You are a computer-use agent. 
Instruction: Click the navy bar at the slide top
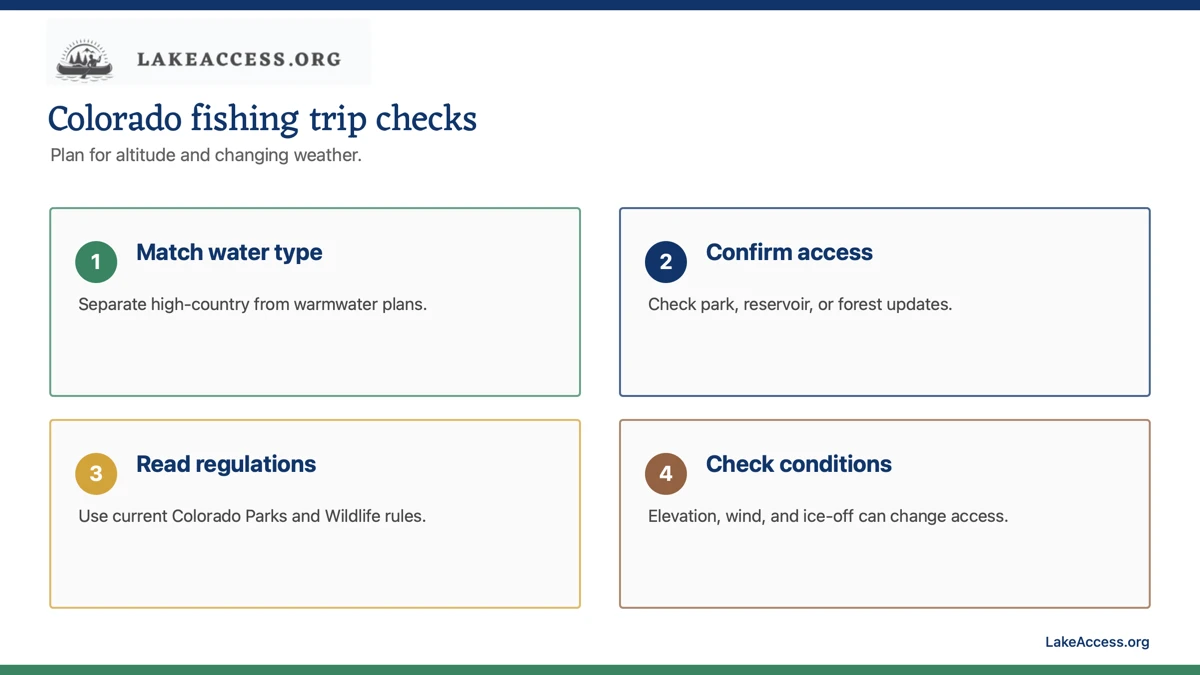(x=600, y=5)
